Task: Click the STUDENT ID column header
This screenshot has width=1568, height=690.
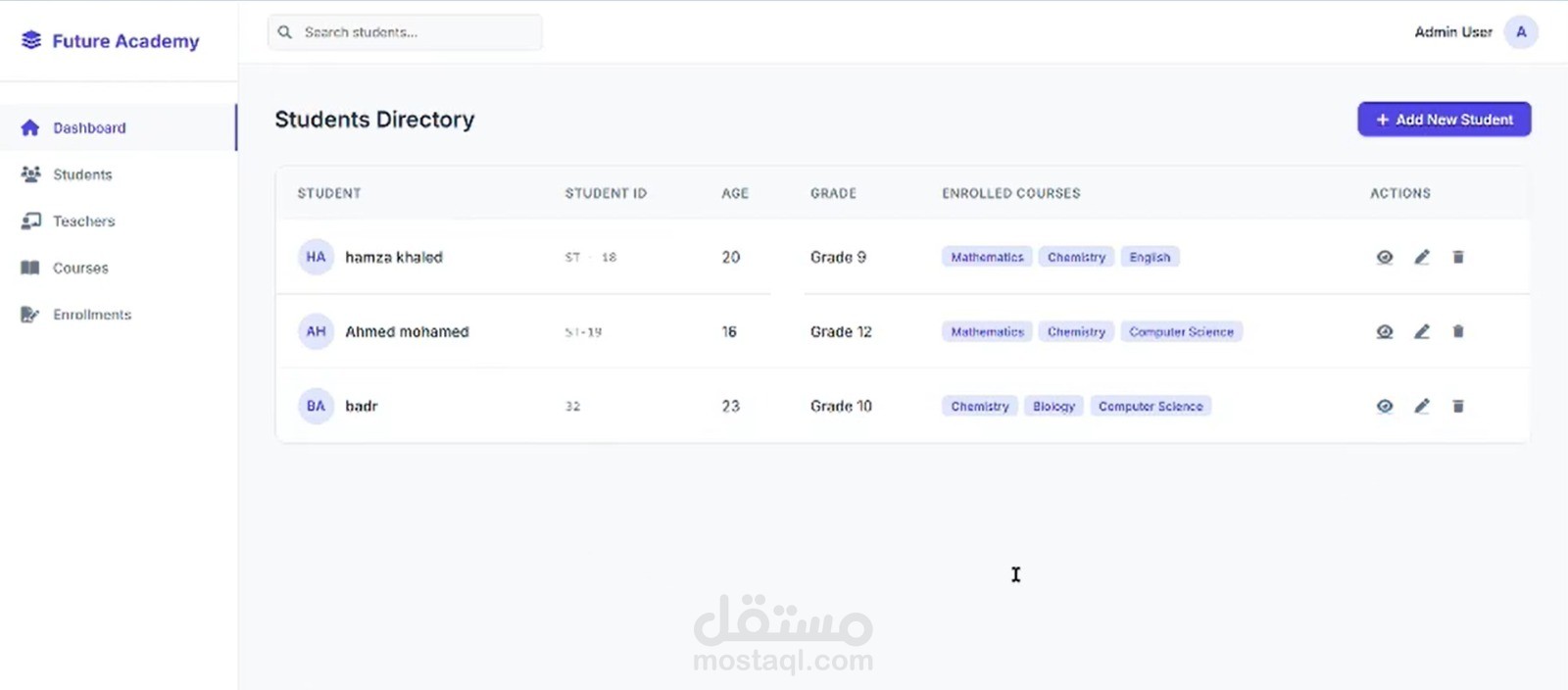Action: pos(606,193)
